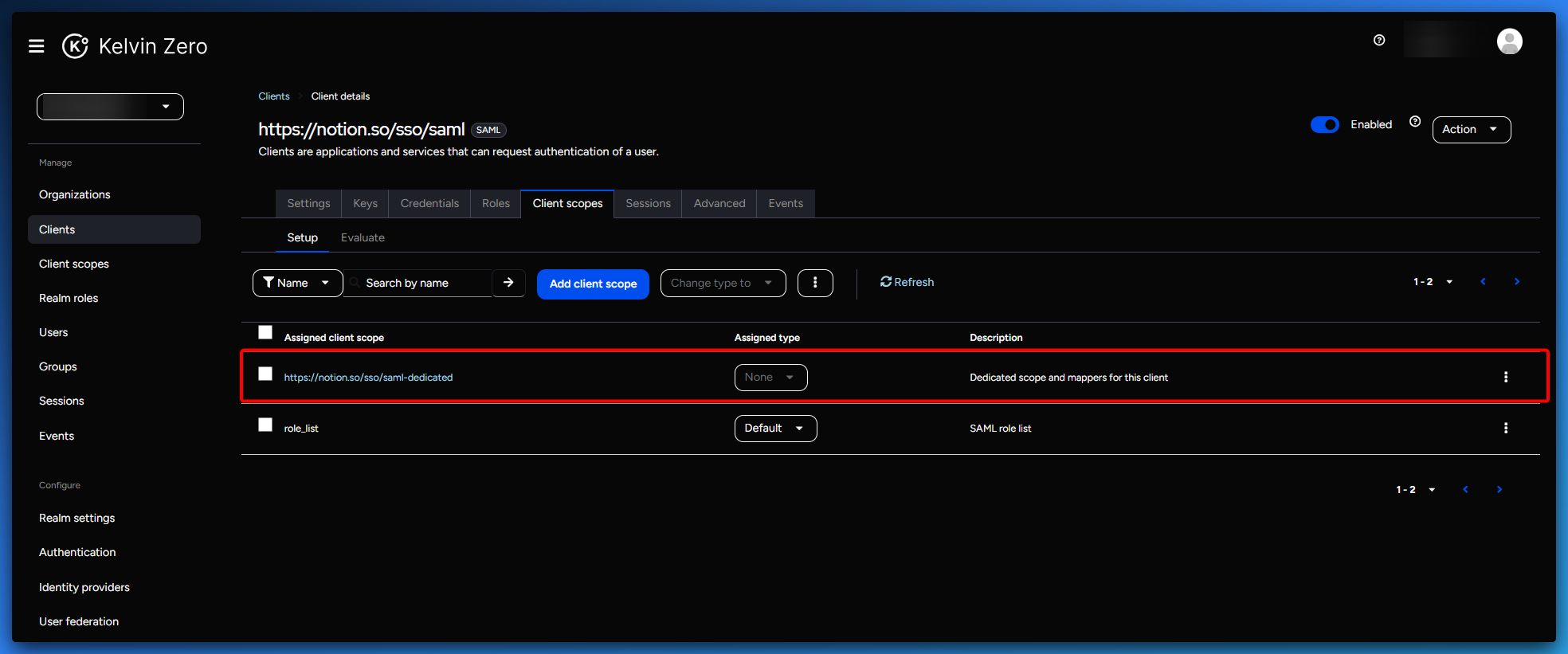The image size is (1568, 654).
Task: Check the saml-dedicated scope checkbox
Action: coord(265,374)
